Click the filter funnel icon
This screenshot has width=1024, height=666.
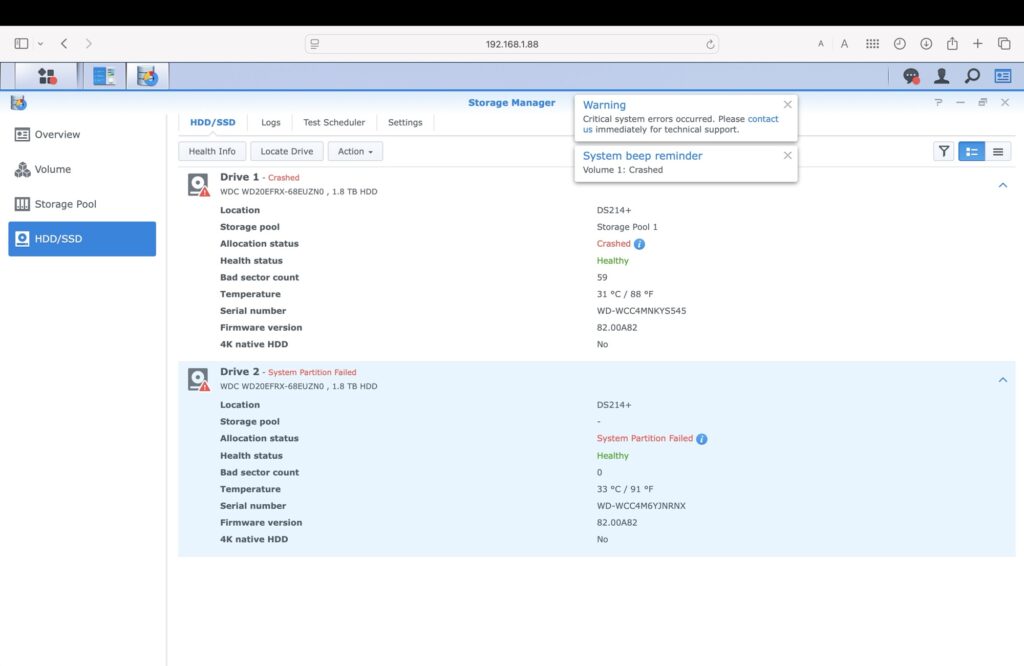943,151
